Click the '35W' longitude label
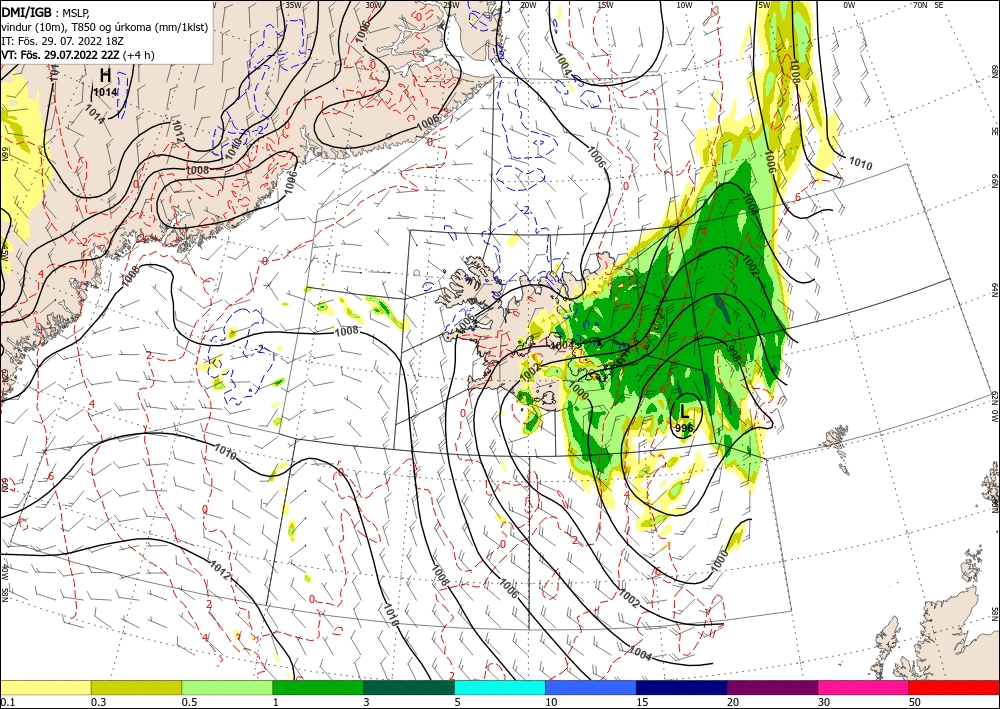The height and width of the screenshot is (709, 1000). coord(293,4)
